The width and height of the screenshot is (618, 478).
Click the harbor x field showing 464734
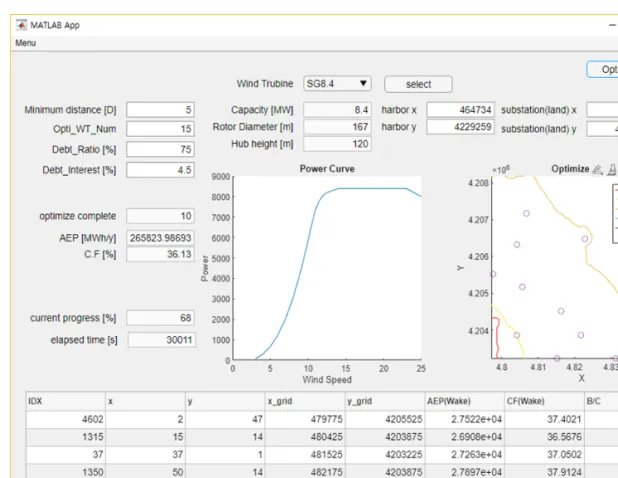tap(460, 110)
